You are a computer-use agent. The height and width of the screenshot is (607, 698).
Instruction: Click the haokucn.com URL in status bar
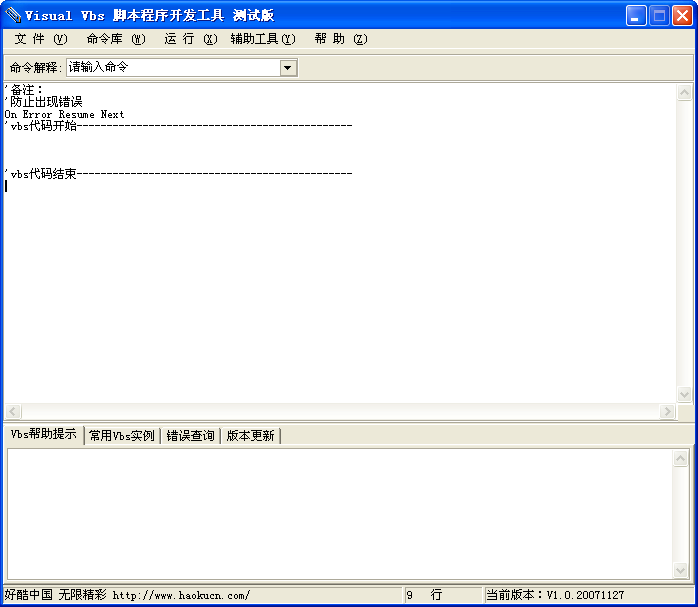pos(181,595)
